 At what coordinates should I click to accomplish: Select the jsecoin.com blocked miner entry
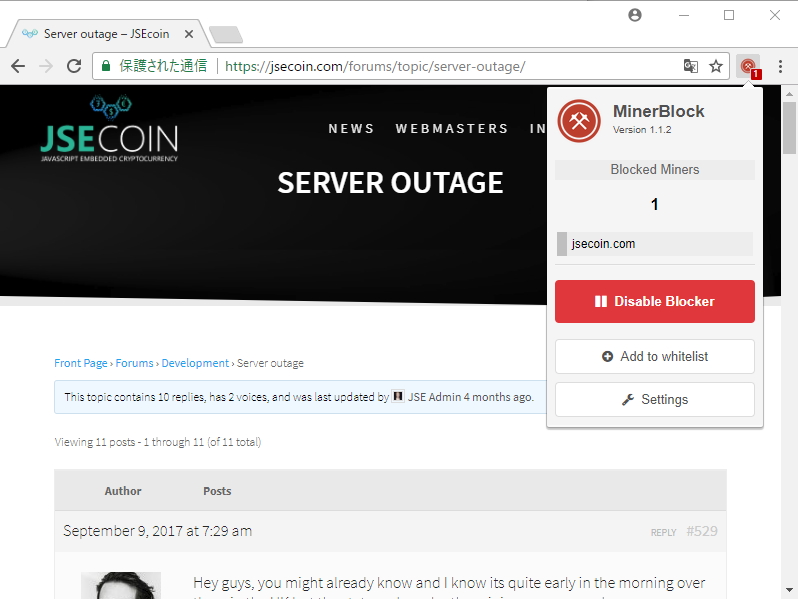(654, 244)
